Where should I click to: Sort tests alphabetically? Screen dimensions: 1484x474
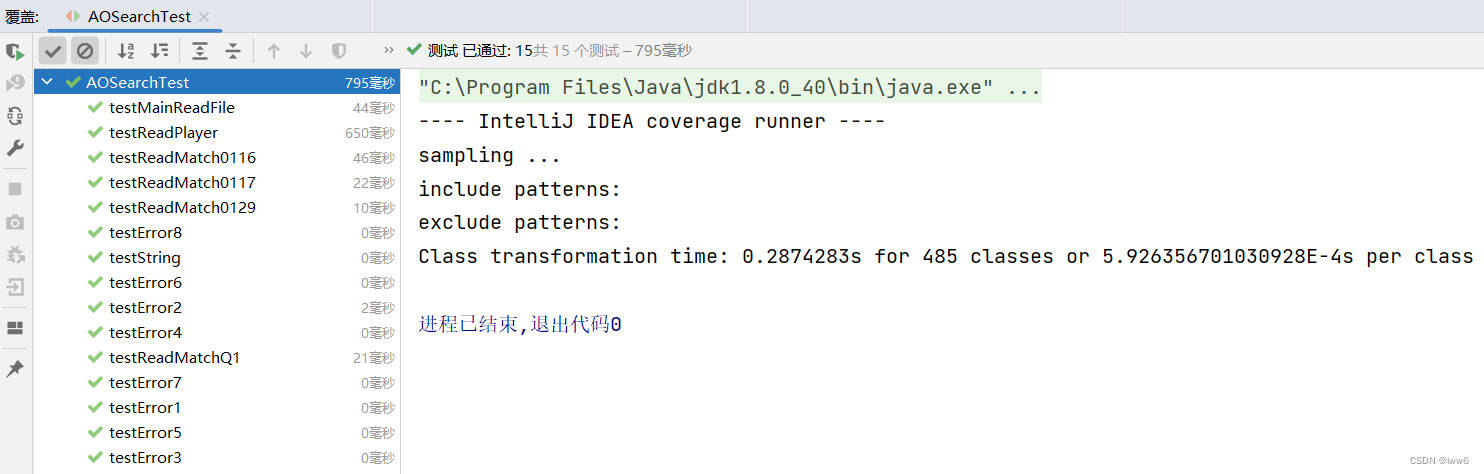[126, 50]
